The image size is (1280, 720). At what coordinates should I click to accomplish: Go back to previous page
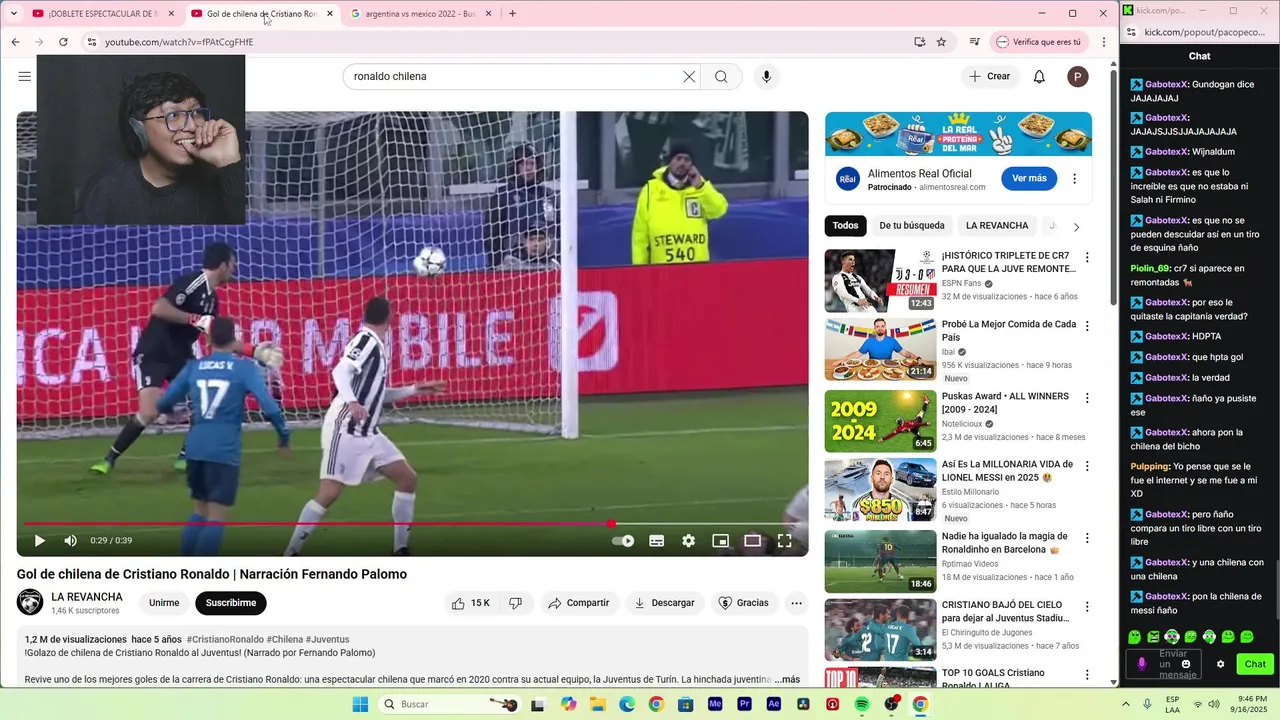[15, 42]
